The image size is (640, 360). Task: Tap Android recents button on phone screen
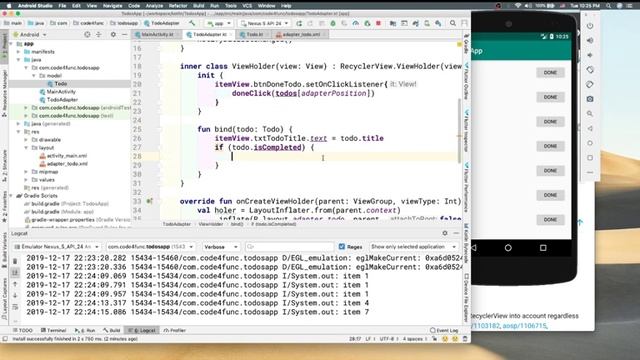coord(543,248)
